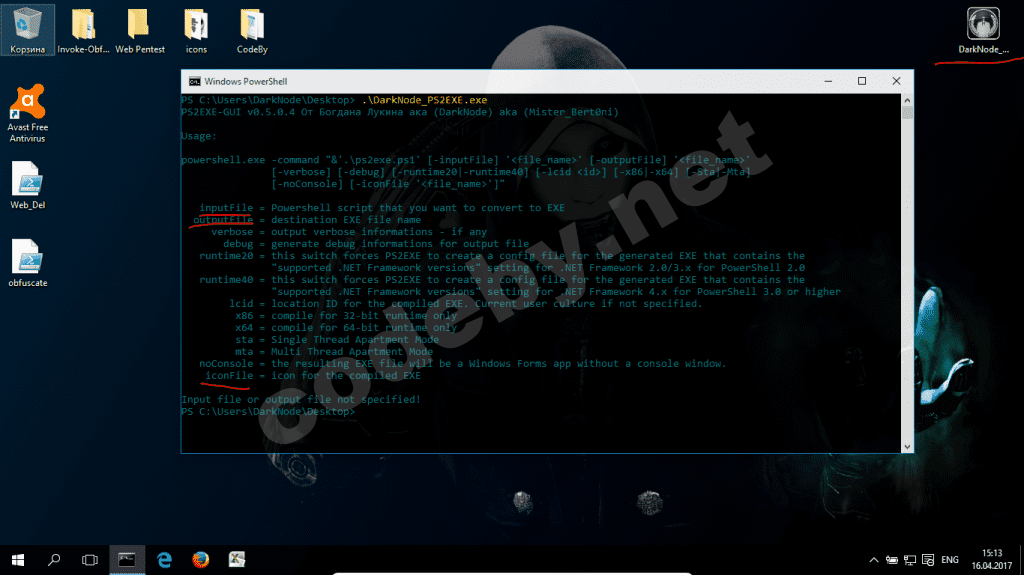Click the PowerShell taskbar button
Screen dimensions: 1024x575
pyautogui.click(x=127, y=560)
